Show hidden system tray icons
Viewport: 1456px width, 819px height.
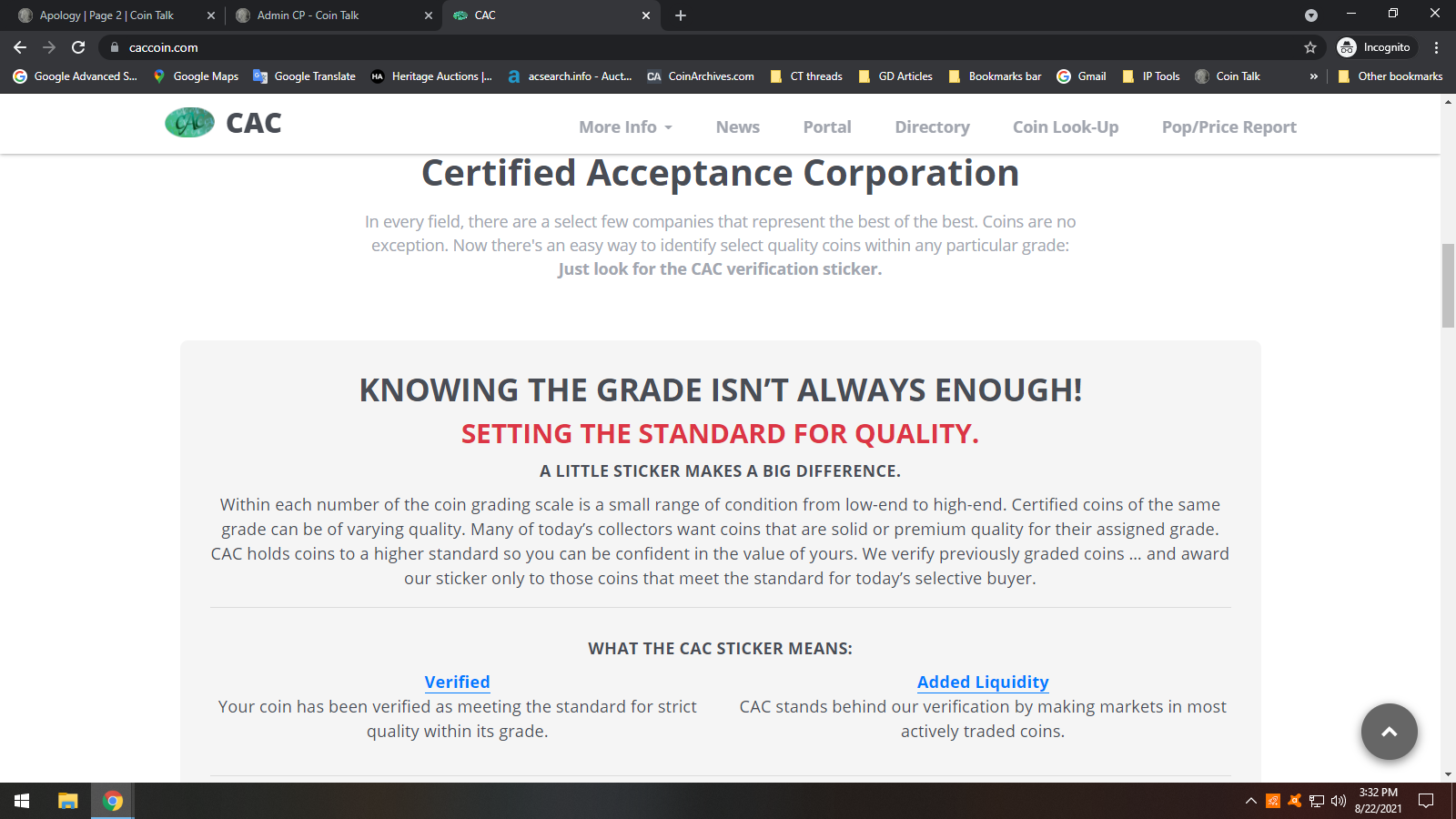pyautogui.click(x=1250, y=801)
